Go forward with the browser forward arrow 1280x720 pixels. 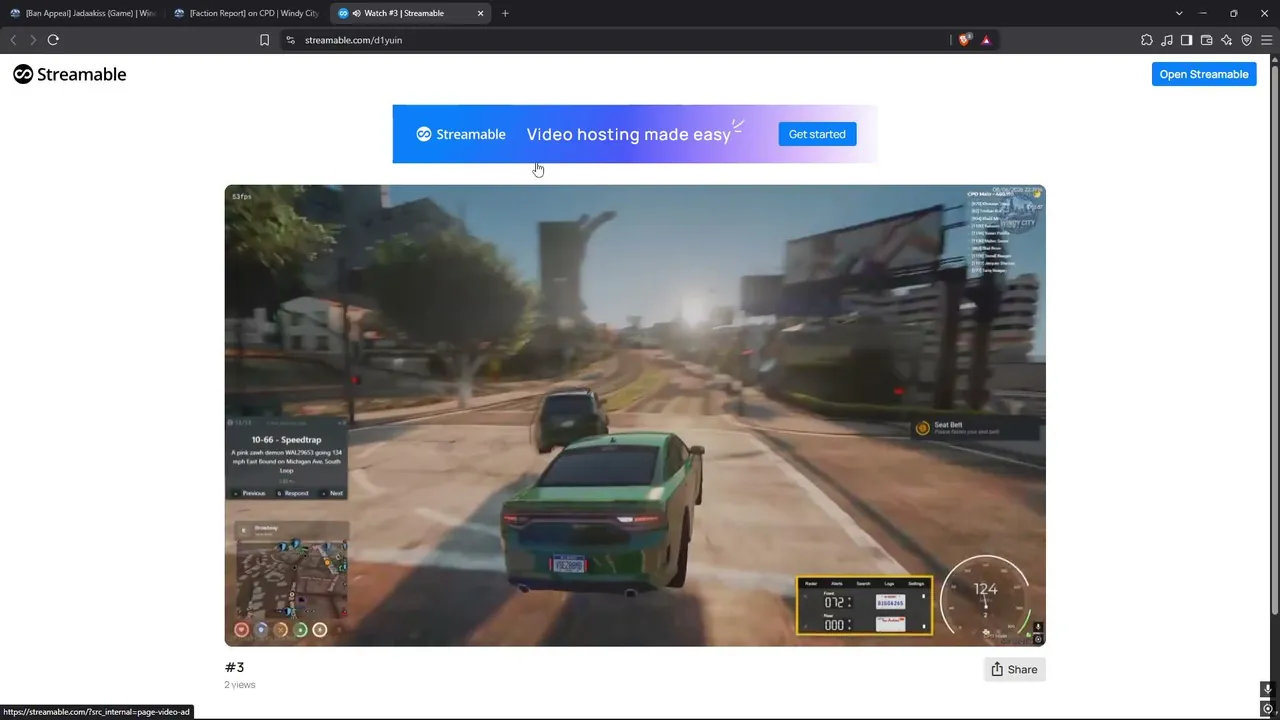coord(33,40)
